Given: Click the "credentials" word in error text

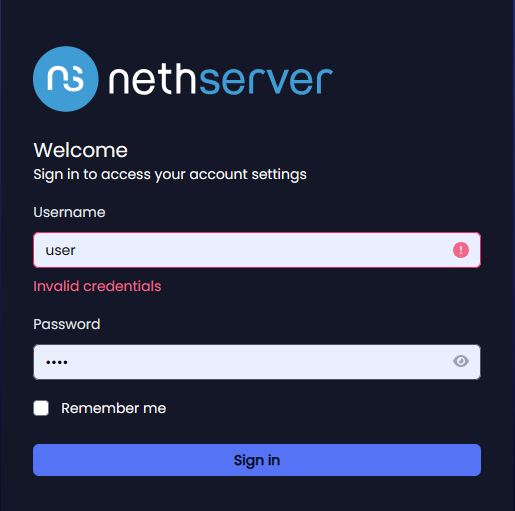Looking at the screenshot, I should [x=122, y=286].
